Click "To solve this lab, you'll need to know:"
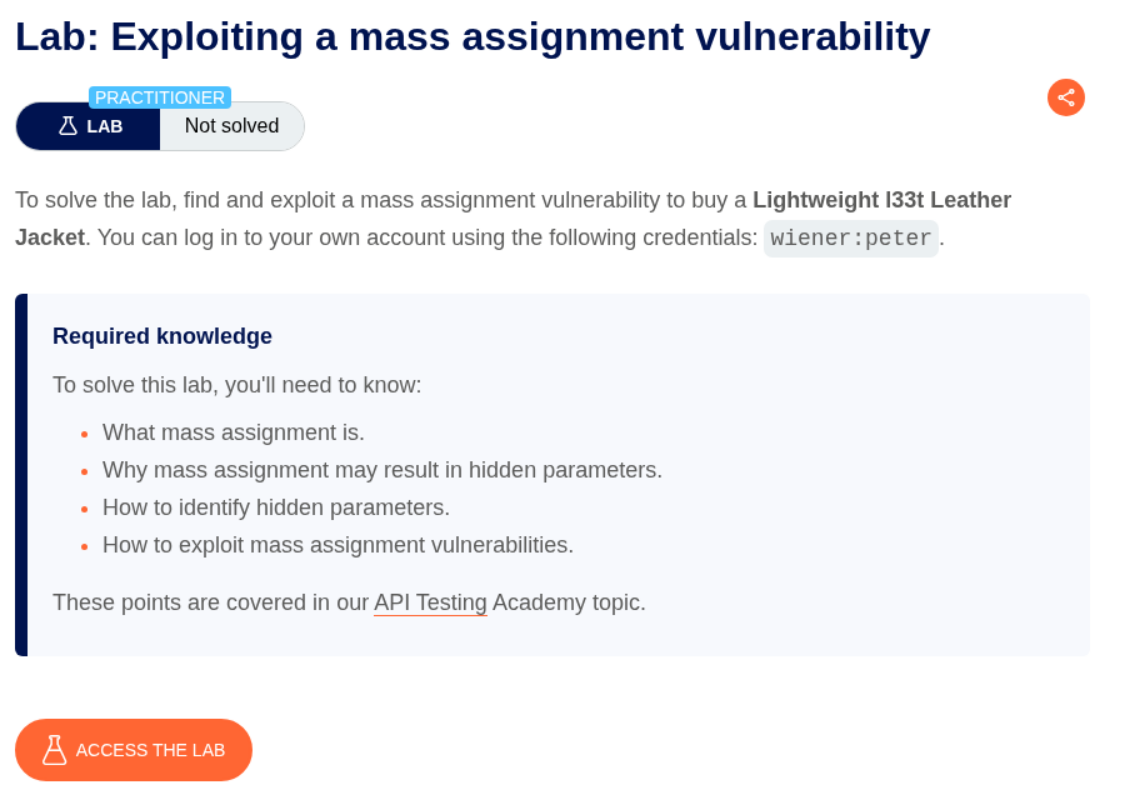1125x795 pixels. click(x=237, y=385)
